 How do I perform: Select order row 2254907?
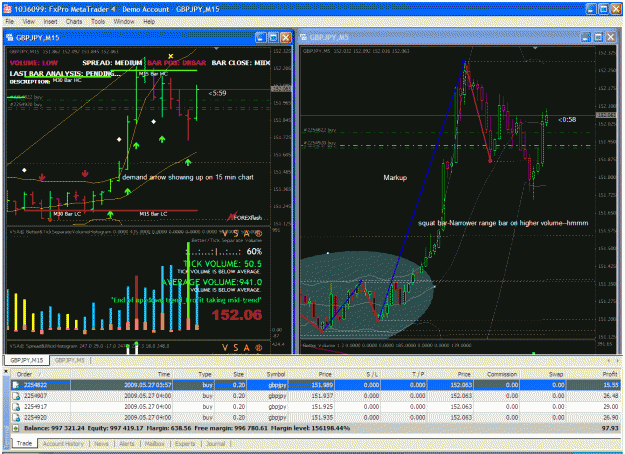click(315, 396)
